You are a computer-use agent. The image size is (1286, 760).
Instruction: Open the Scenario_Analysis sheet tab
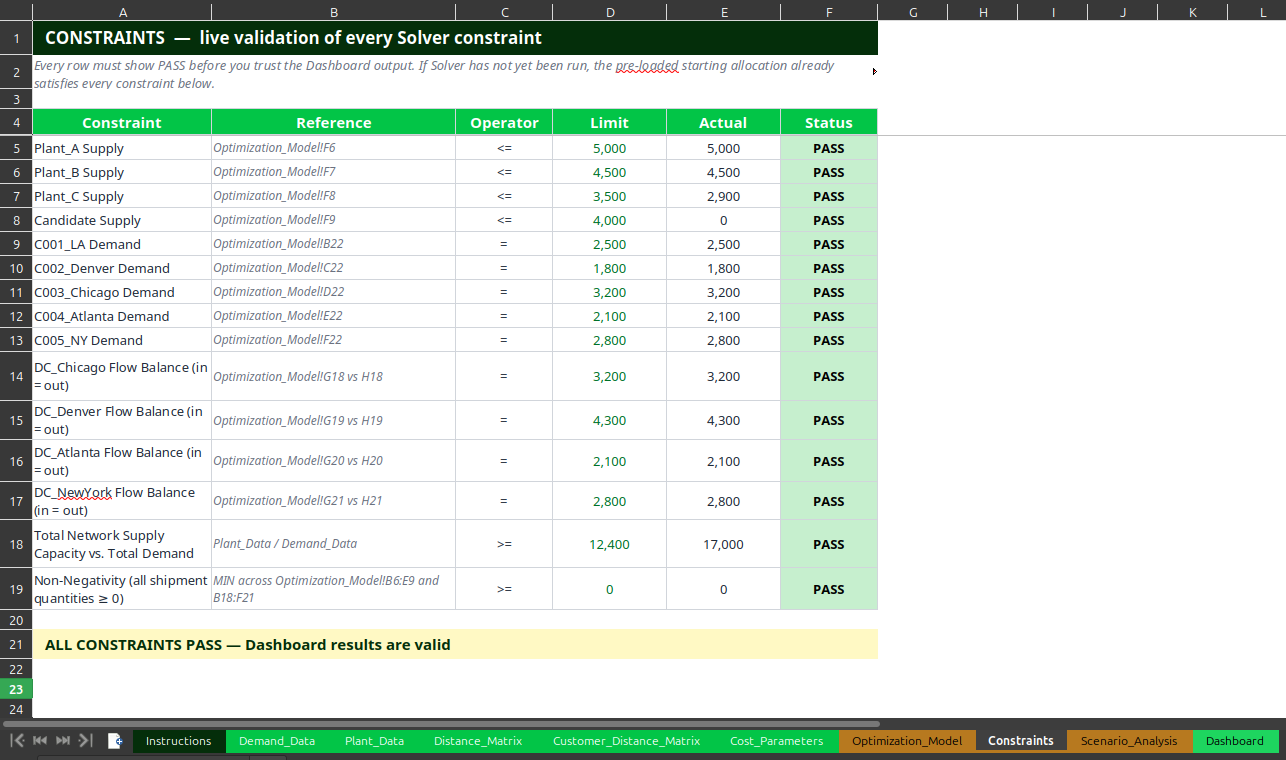(x=1129, y=741)
